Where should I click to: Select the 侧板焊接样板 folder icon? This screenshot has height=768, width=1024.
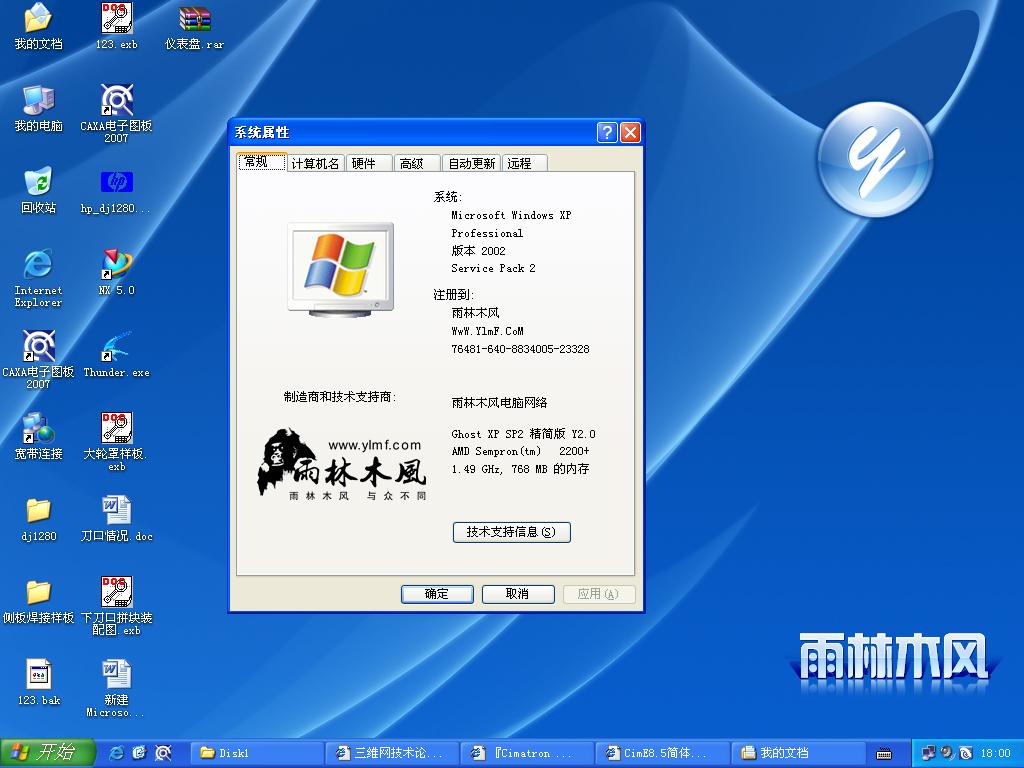tap(39, 601)
